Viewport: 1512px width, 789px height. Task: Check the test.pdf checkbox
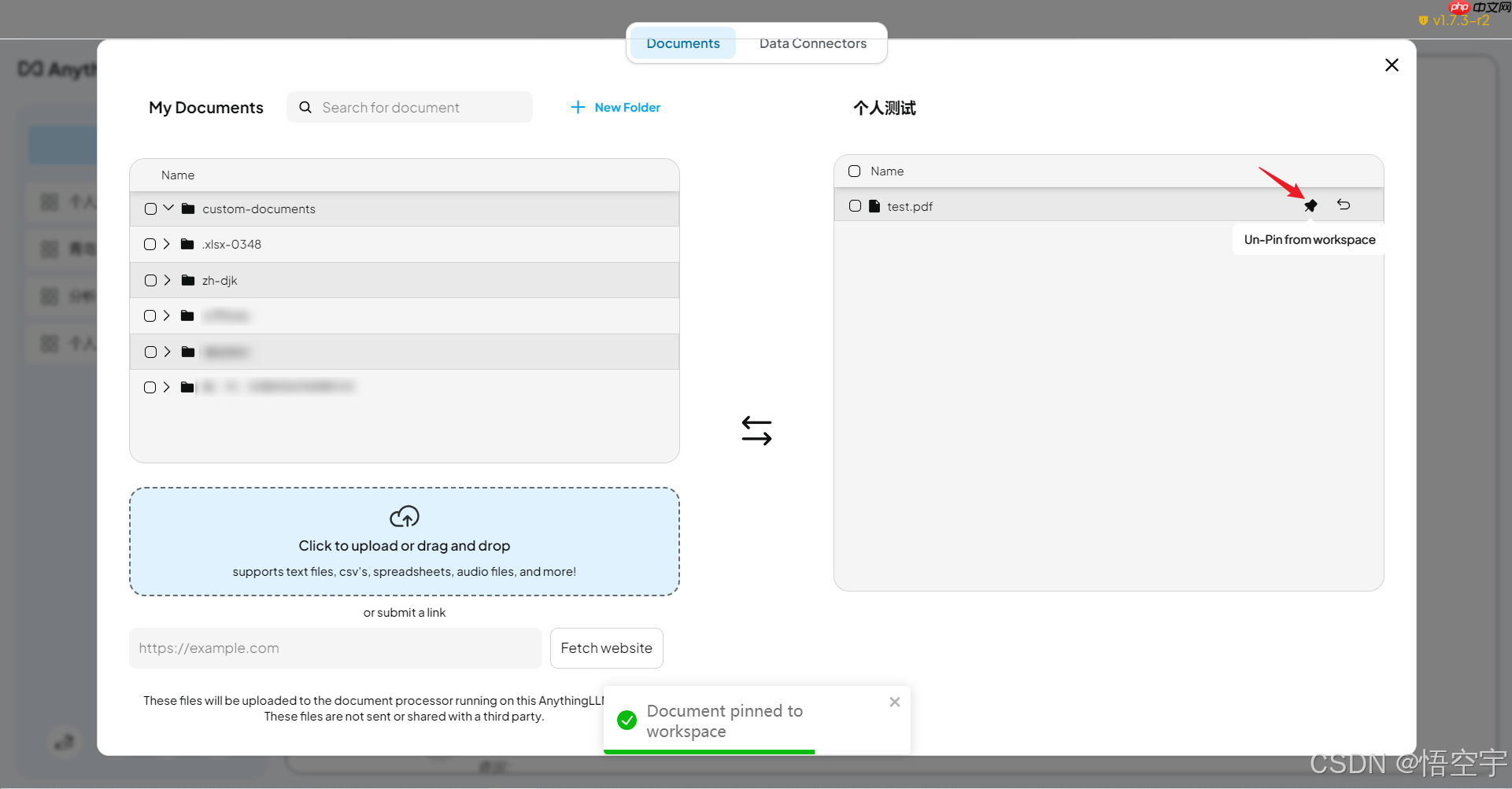pos(855,206)
